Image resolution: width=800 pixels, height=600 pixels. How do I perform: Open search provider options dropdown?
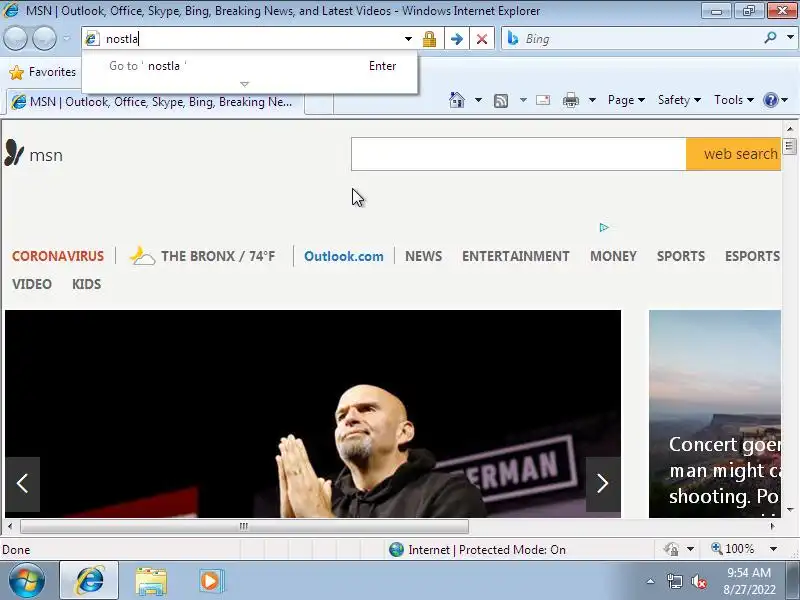tap(790, 38)
